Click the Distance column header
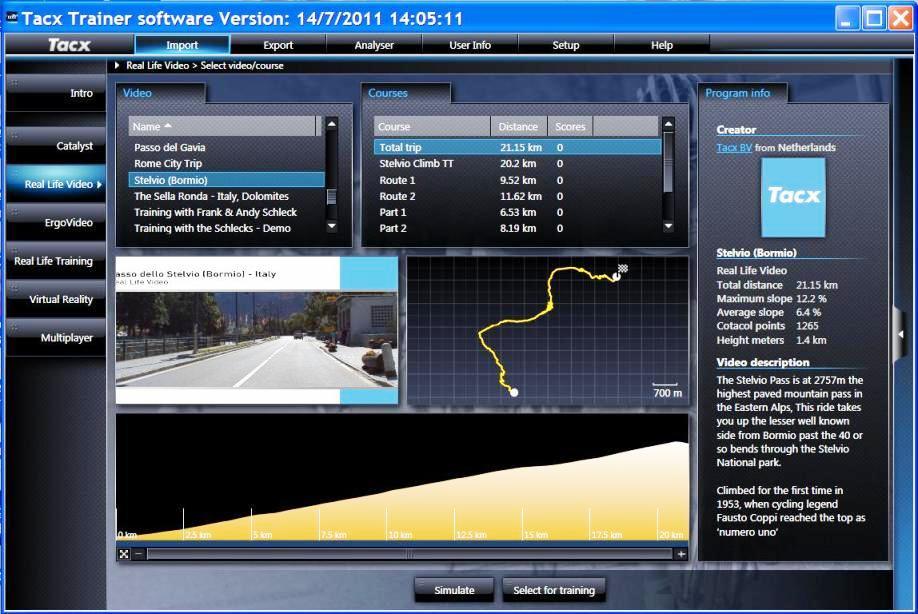Image resolution: width=918 pixels, height=614 pixels. tap(518, 126)
